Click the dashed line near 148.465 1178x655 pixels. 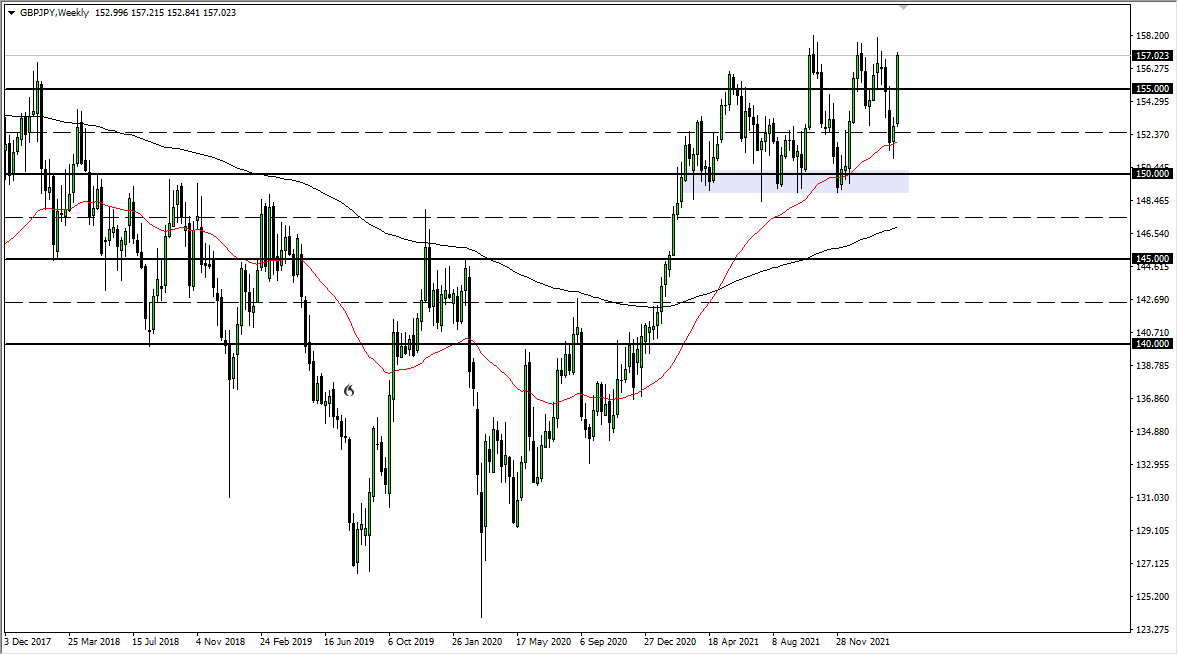pos(550,217)
